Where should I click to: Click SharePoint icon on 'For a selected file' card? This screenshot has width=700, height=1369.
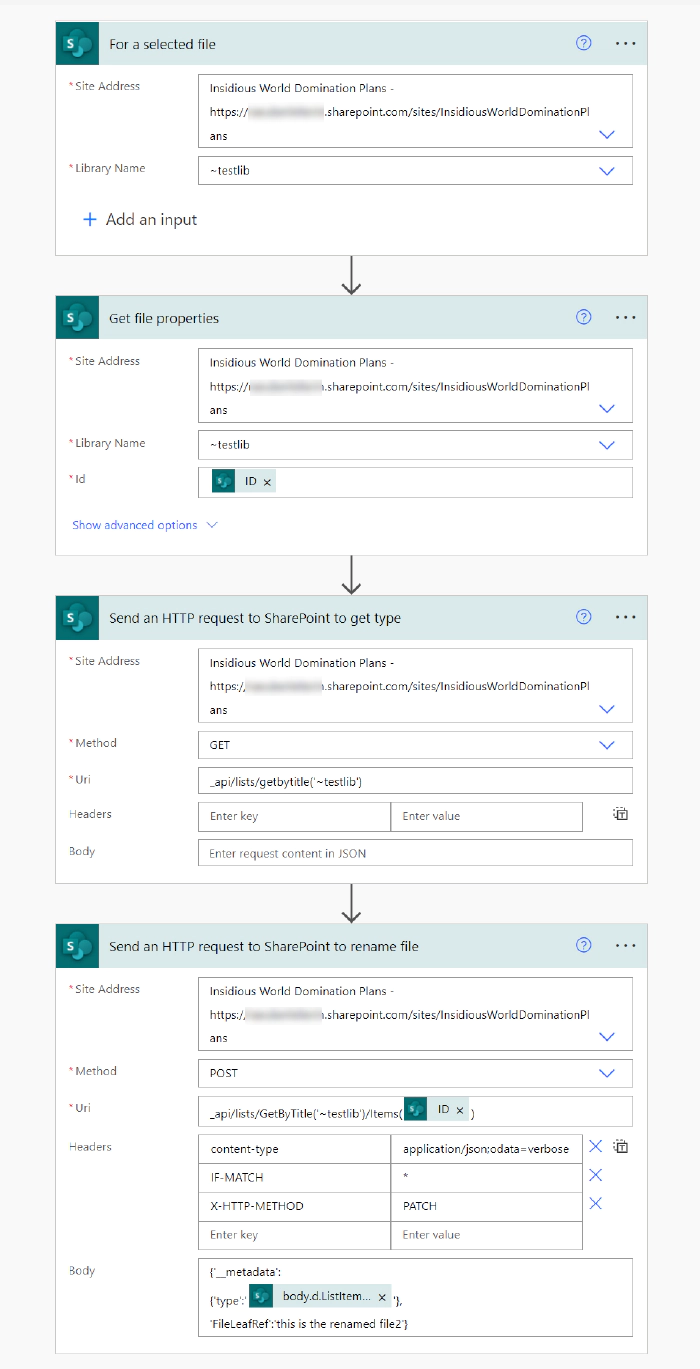click(77, 43)
